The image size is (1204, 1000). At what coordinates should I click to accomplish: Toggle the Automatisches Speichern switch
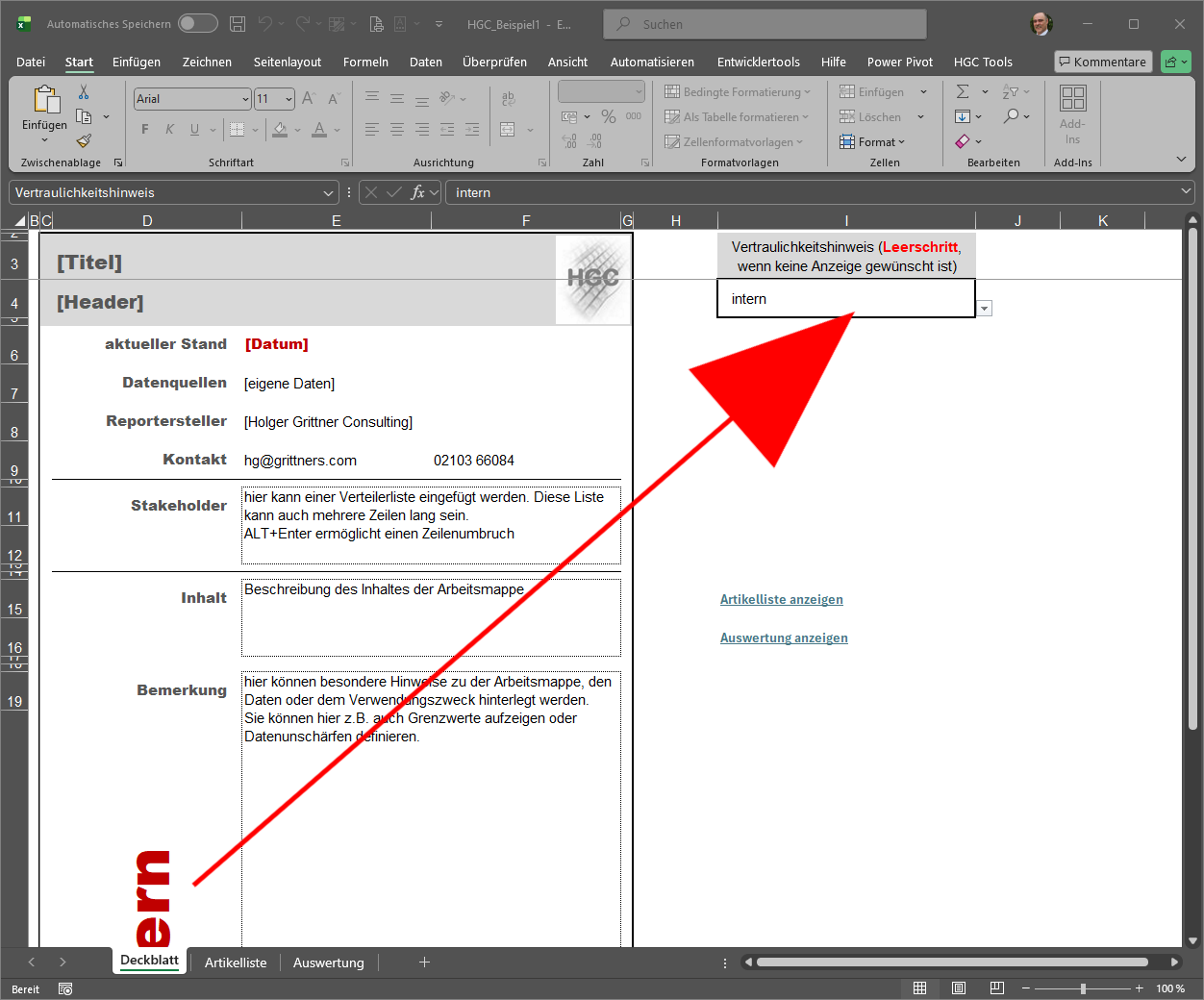[198, 24]
